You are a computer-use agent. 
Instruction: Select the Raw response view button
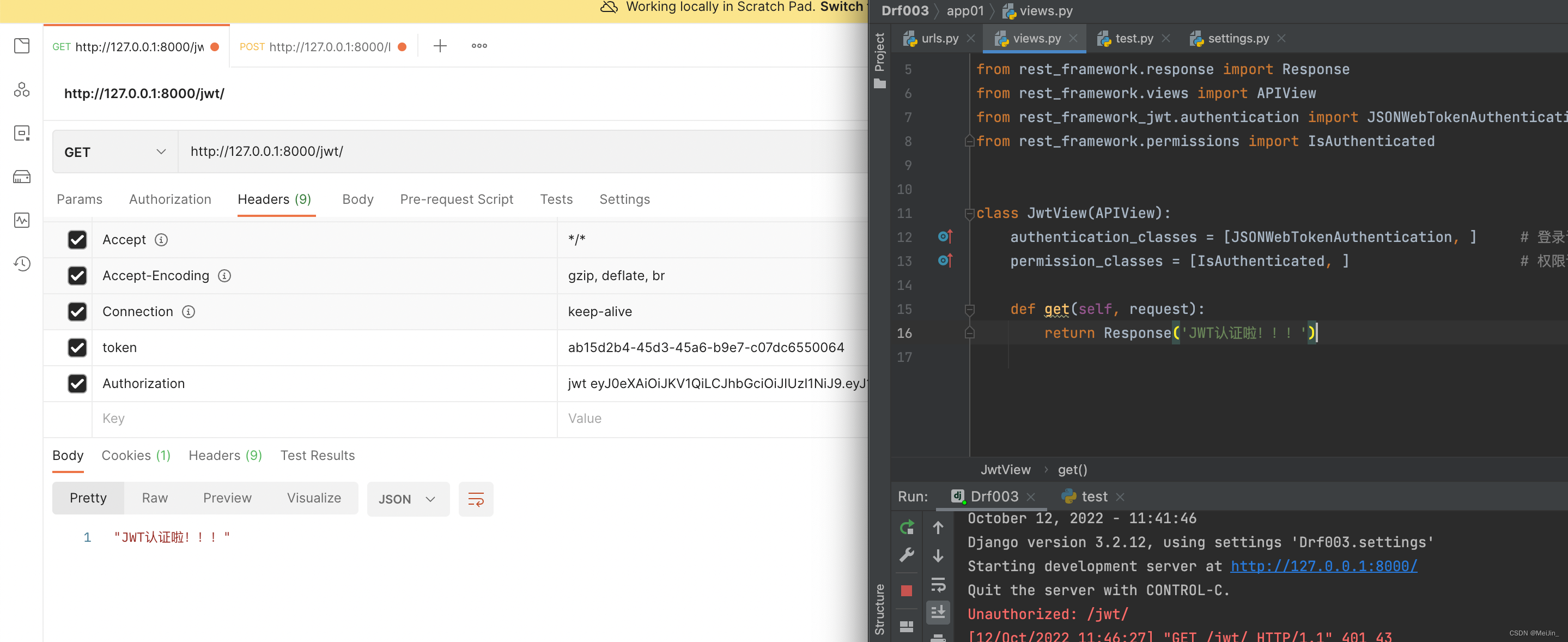pyautogui.click(x=155, y=498)
